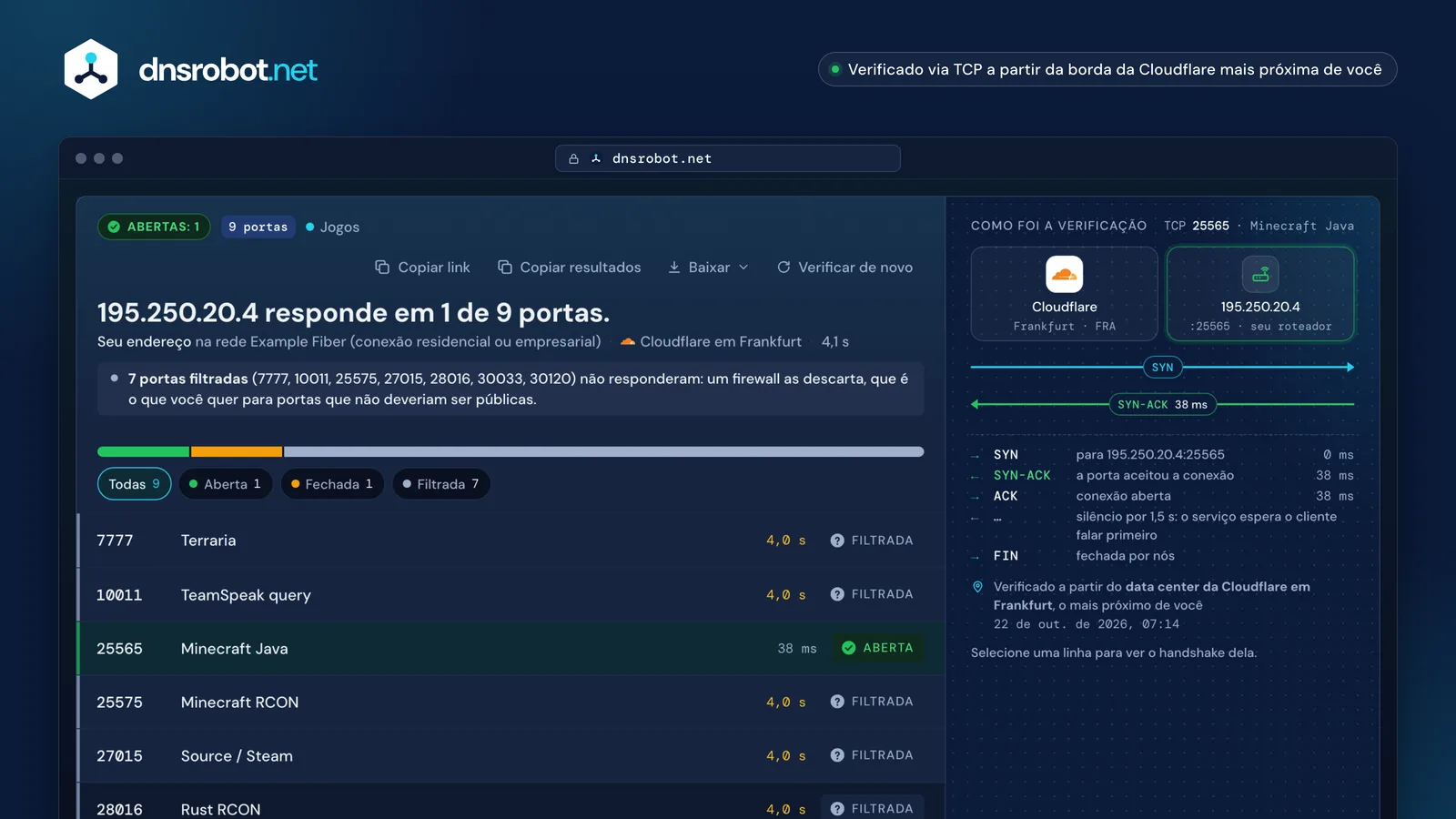Viewport: 1456px width, 819px height.
Task: Click the SYN-ACK 38 ms pill
Action: [1162, 404]
